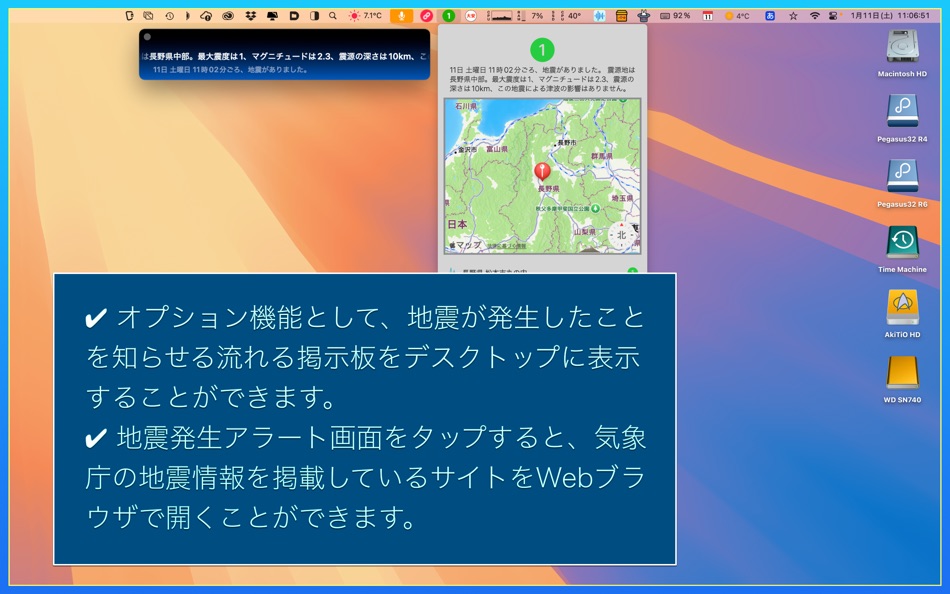
Task: Click the 埼玉県 label on the map
Action: pyautogui.click(x=622, y=198)
